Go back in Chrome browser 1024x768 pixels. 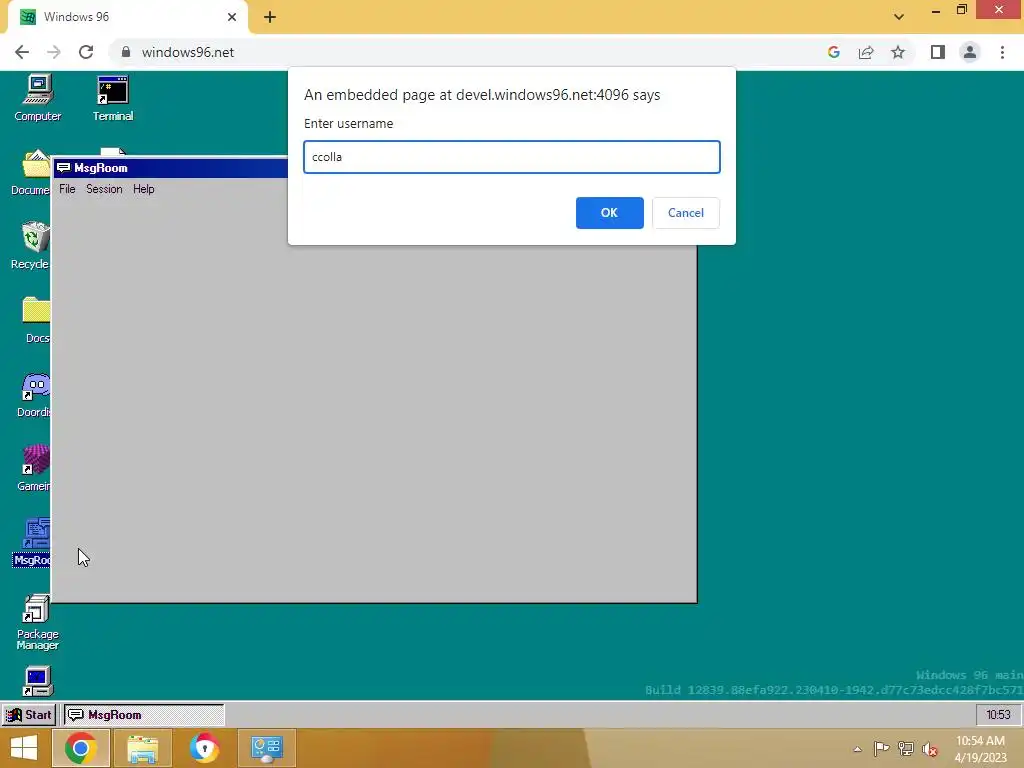pyautogui.click(x=22, y=52)
